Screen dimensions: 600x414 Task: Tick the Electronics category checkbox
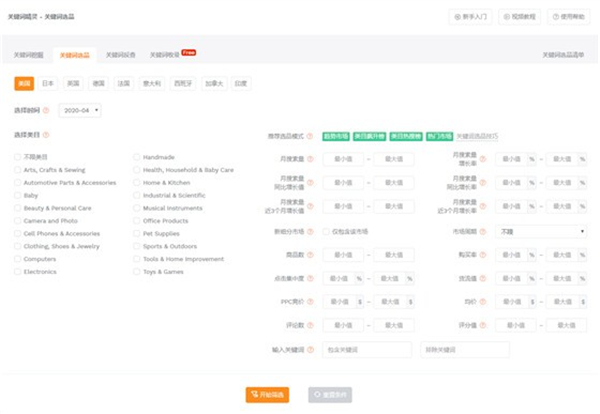[x=17, y=271]
